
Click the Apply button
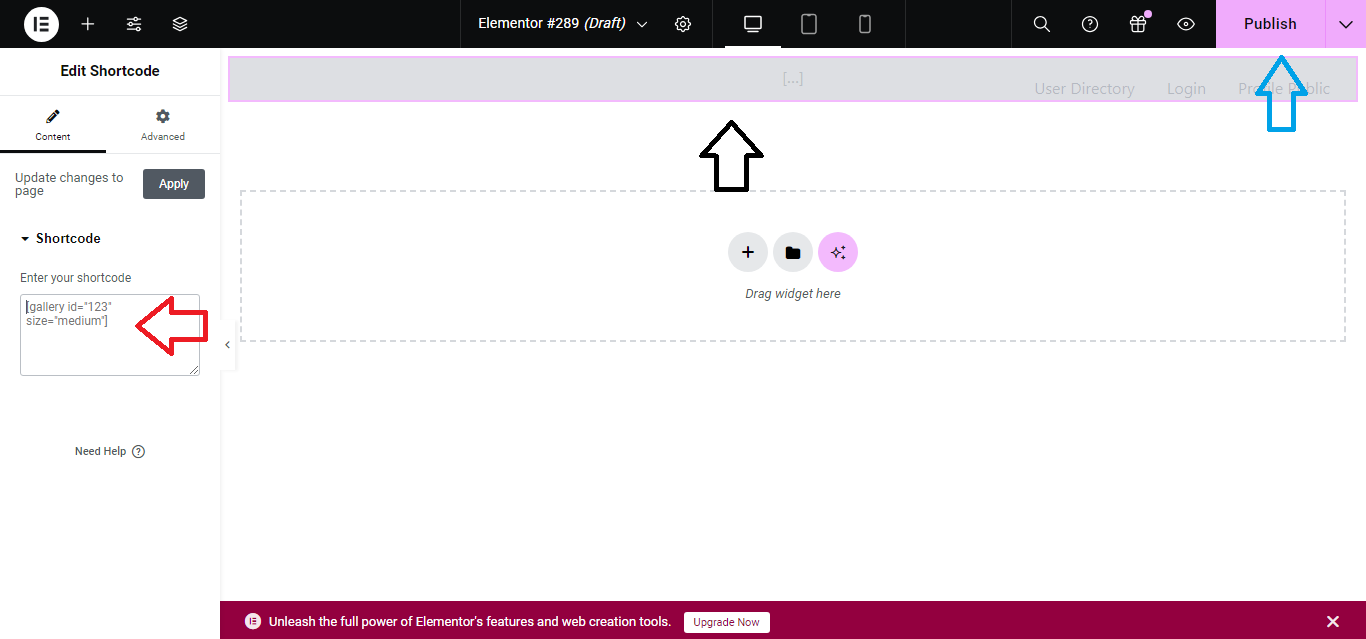174,184
